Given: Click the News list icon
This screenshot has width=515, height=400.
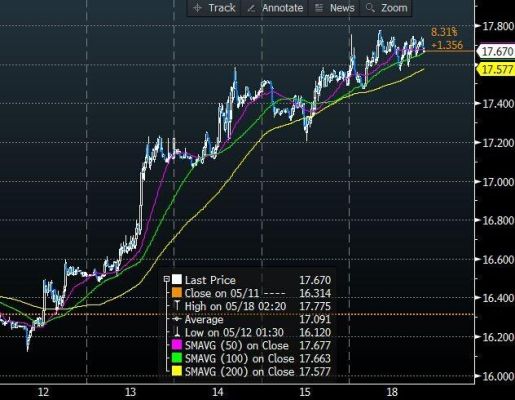Looking at the screenshot, I should [319, 8].
